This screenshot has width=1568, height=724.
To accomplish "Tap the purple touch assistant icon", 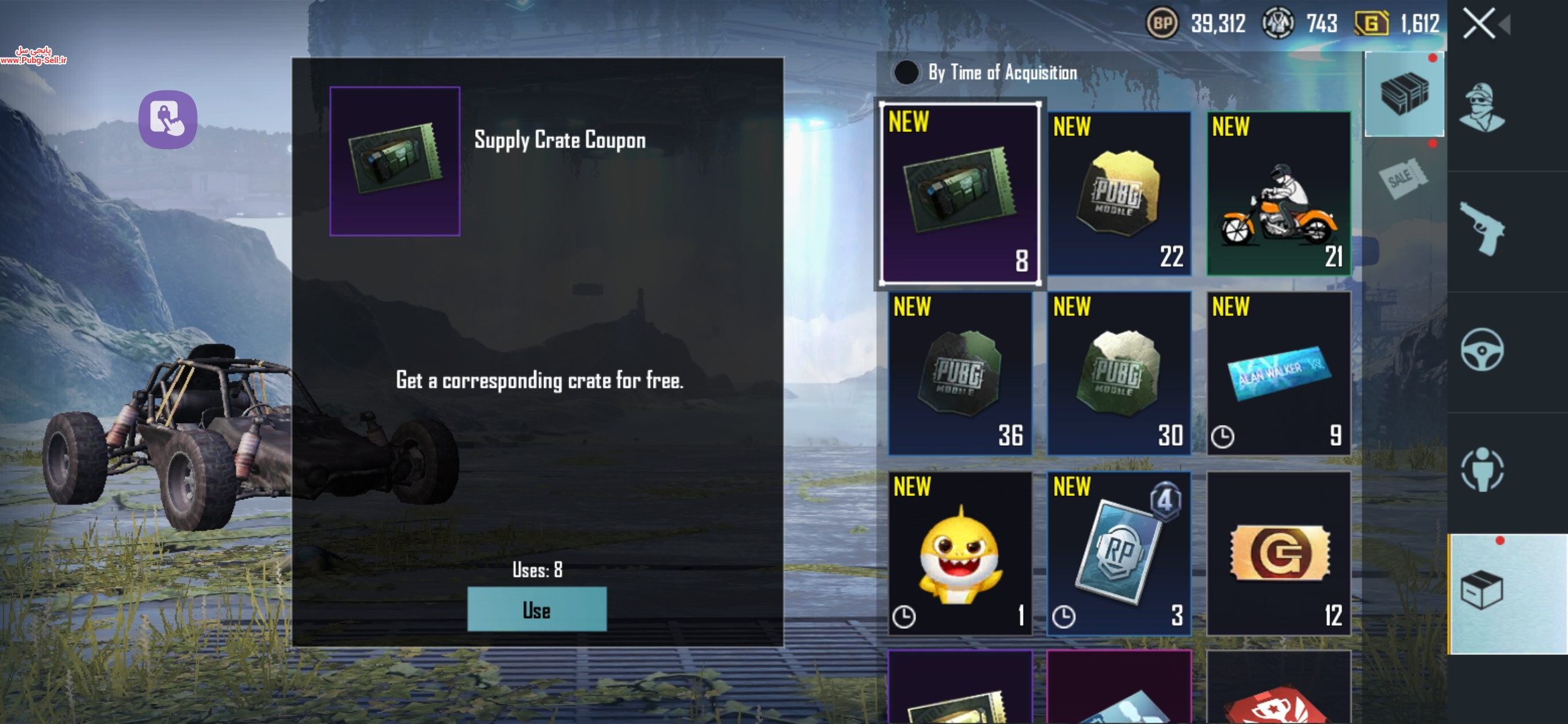I will (x=168, y=119).
